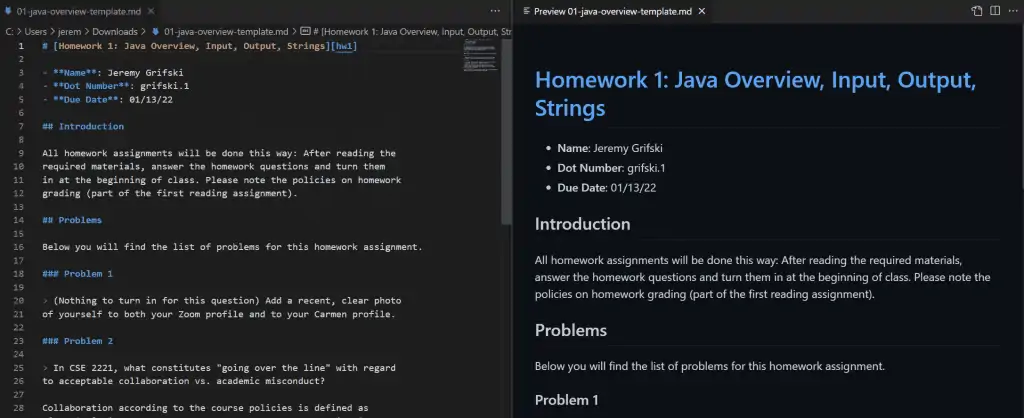Open More Actions menu in editor pane
The height and width of the screenshot is (418, 1024).
point(495,11)
